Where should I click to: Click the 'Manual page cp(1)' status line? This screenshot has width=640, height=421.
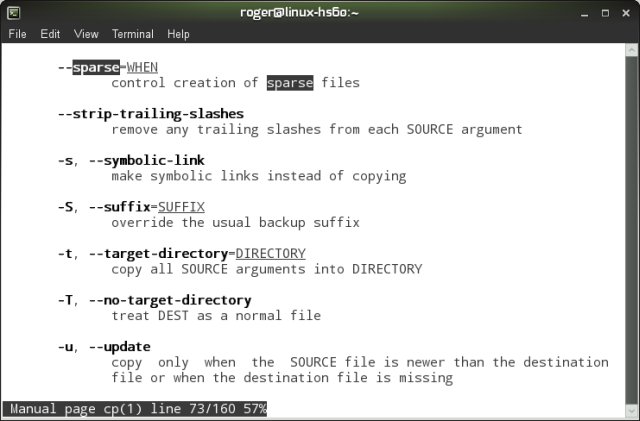(135, 409)
